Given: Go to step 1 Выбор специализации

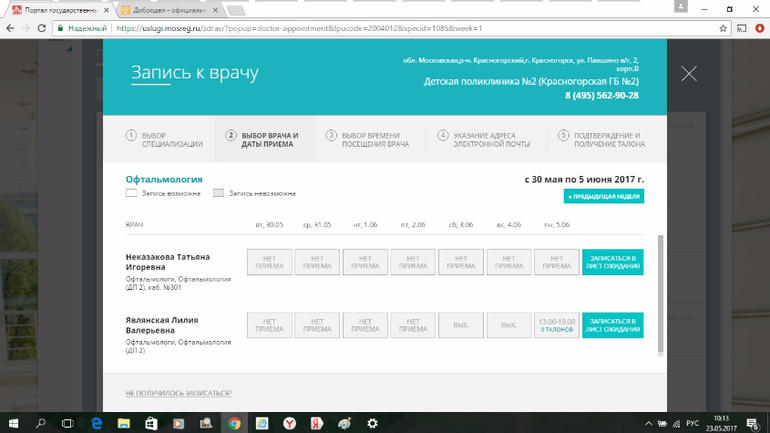Looking at the screenshot, I should [x=164, y=140].
